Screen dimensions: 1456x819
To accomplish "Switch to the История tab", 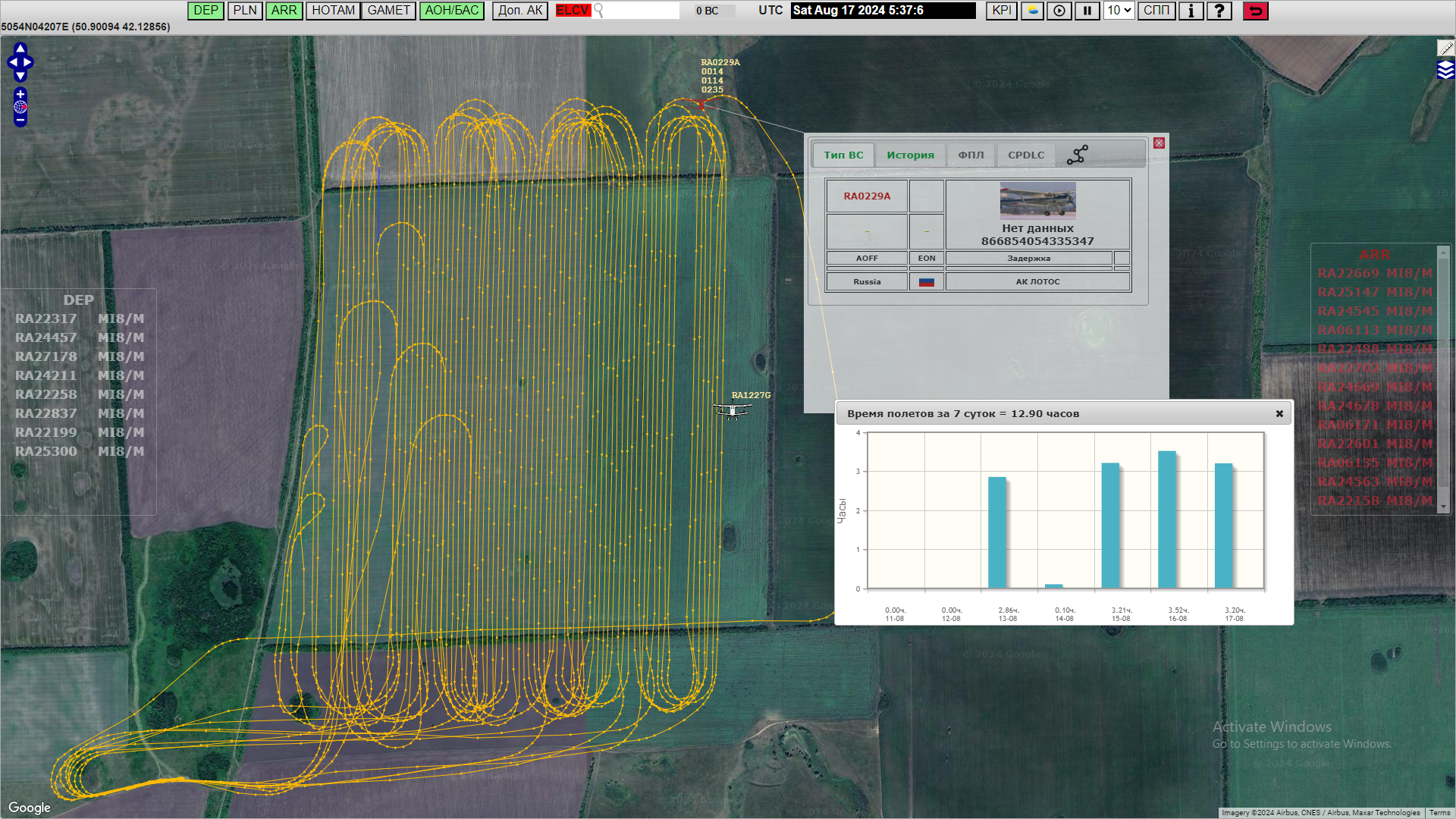I will 910,155.
